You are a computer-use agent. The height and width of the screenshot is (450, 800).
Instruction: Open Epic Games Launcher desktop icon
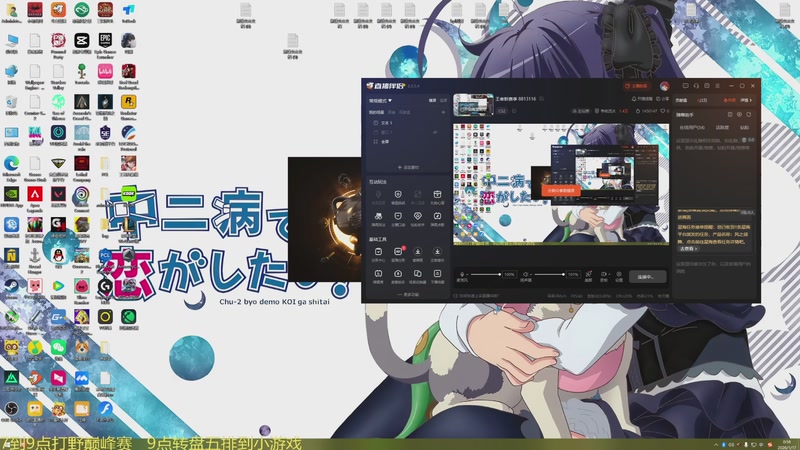tap(105, 44)
